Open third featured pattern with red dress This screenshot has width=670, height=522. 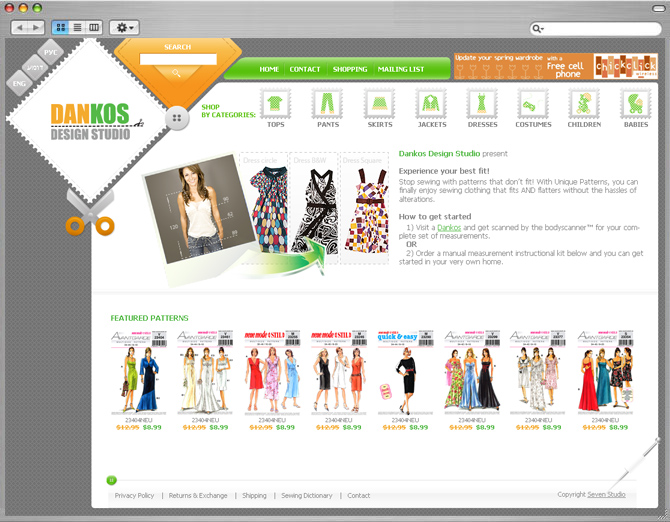(272, 372)
